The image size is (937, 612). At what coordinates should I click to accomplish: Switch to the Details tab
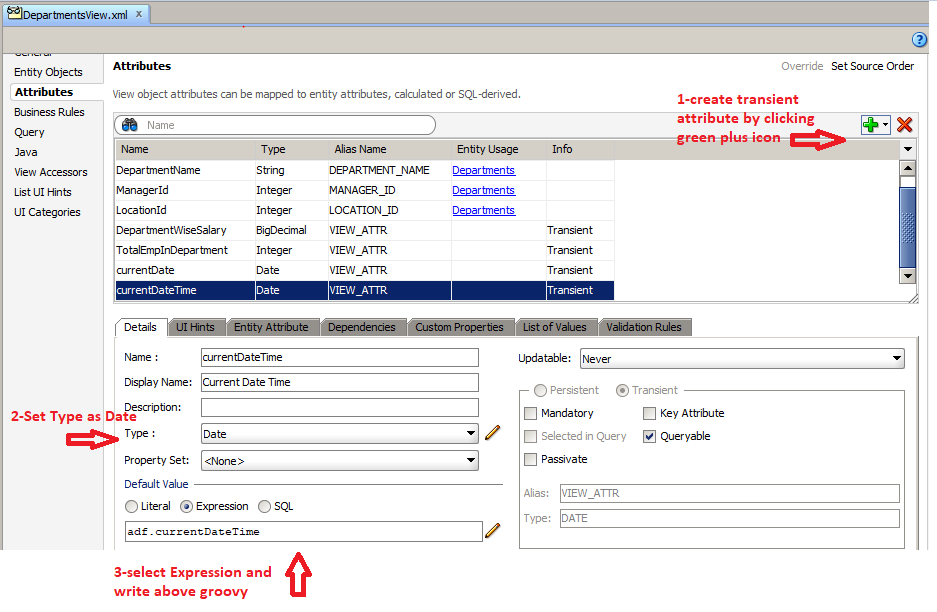[140, 327]
